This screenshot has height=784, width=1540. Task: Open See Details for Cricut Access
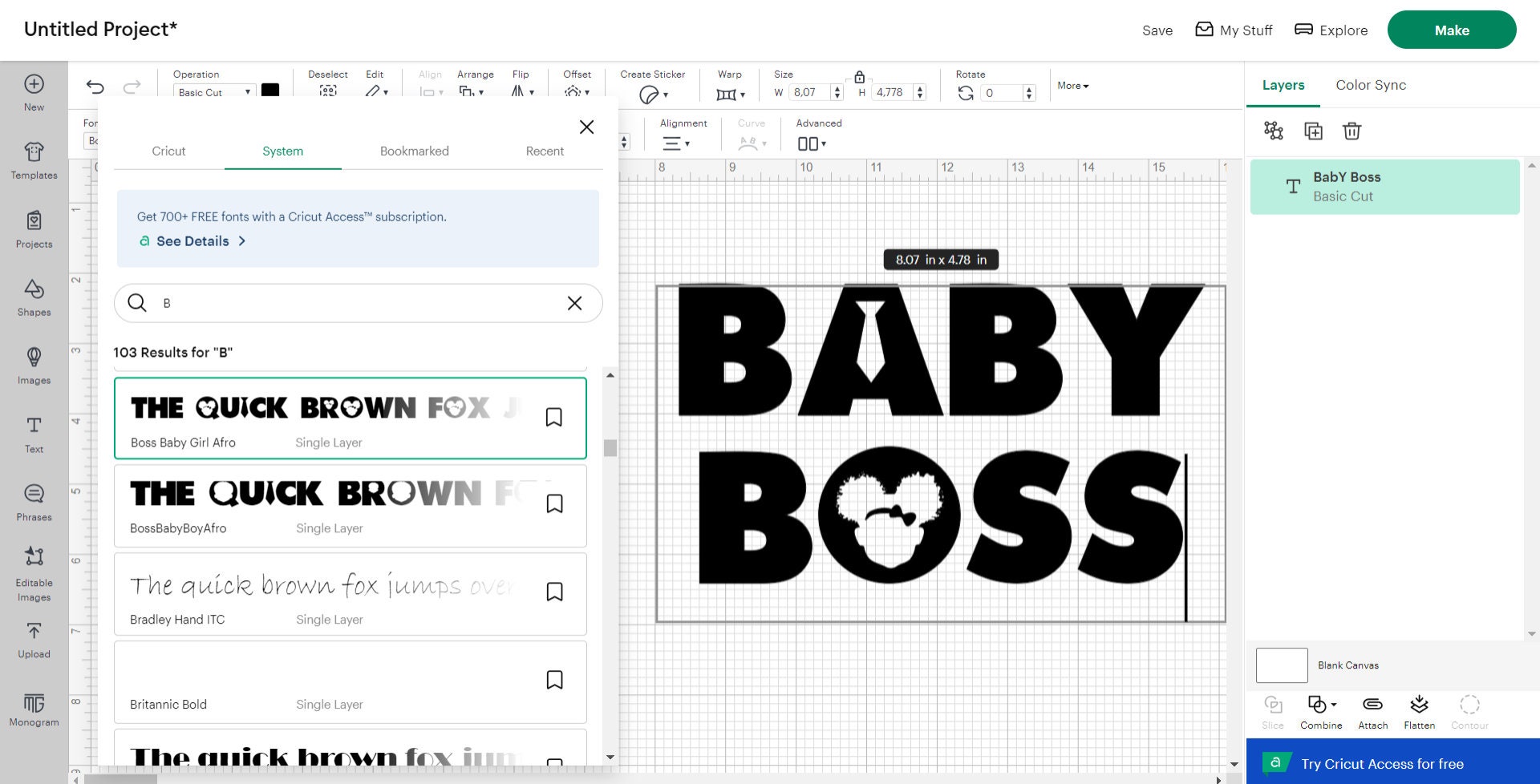(x=192, y=240)
